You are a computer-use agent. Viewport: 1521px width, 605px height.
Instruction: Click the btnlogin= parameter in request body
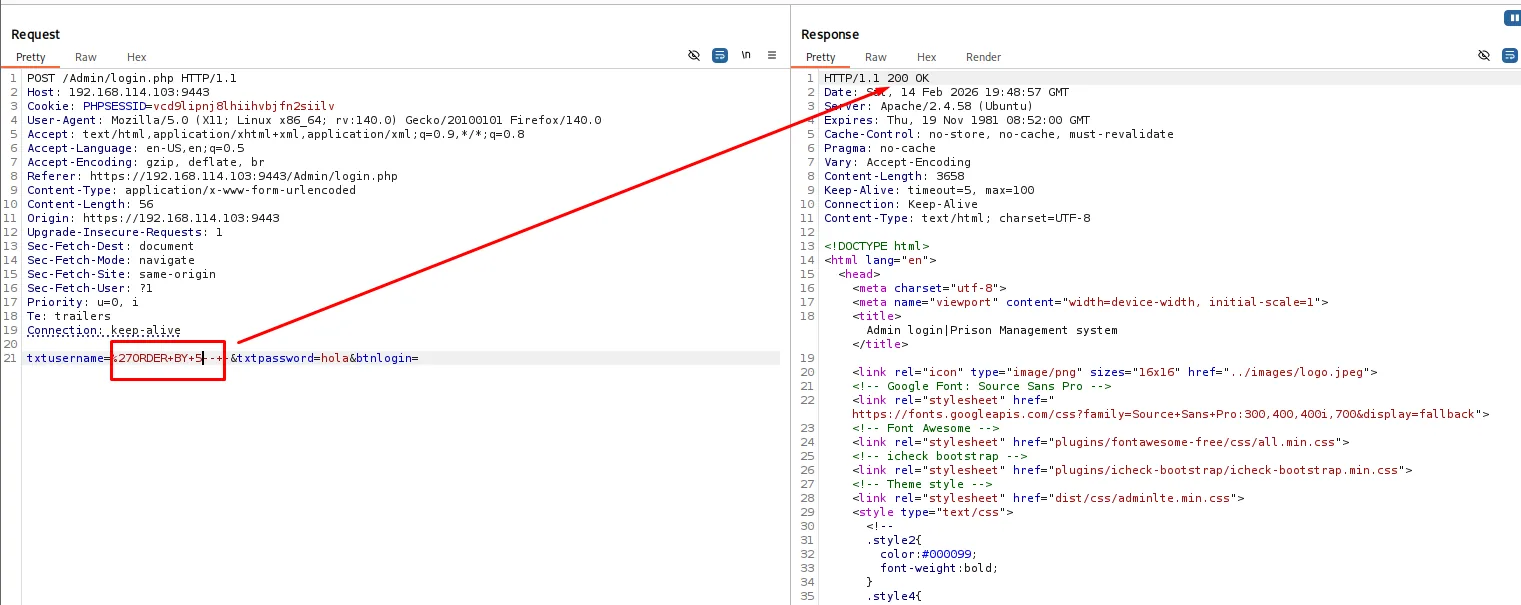pos(387,358)
